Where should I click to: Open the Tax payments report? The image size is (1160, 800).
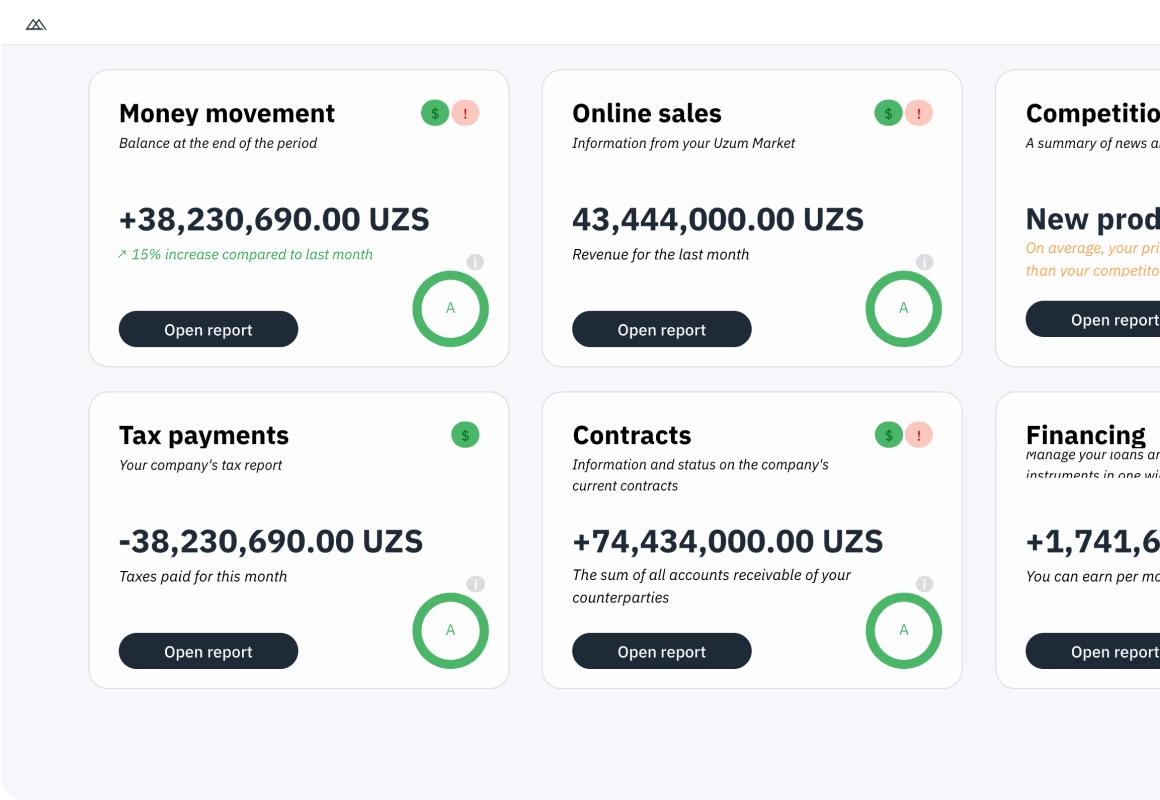click(x=208, y=651)
